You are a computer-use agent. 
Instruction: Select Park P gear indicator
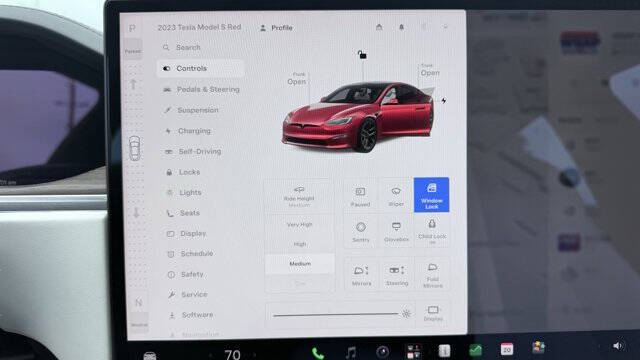pos(132,28)
